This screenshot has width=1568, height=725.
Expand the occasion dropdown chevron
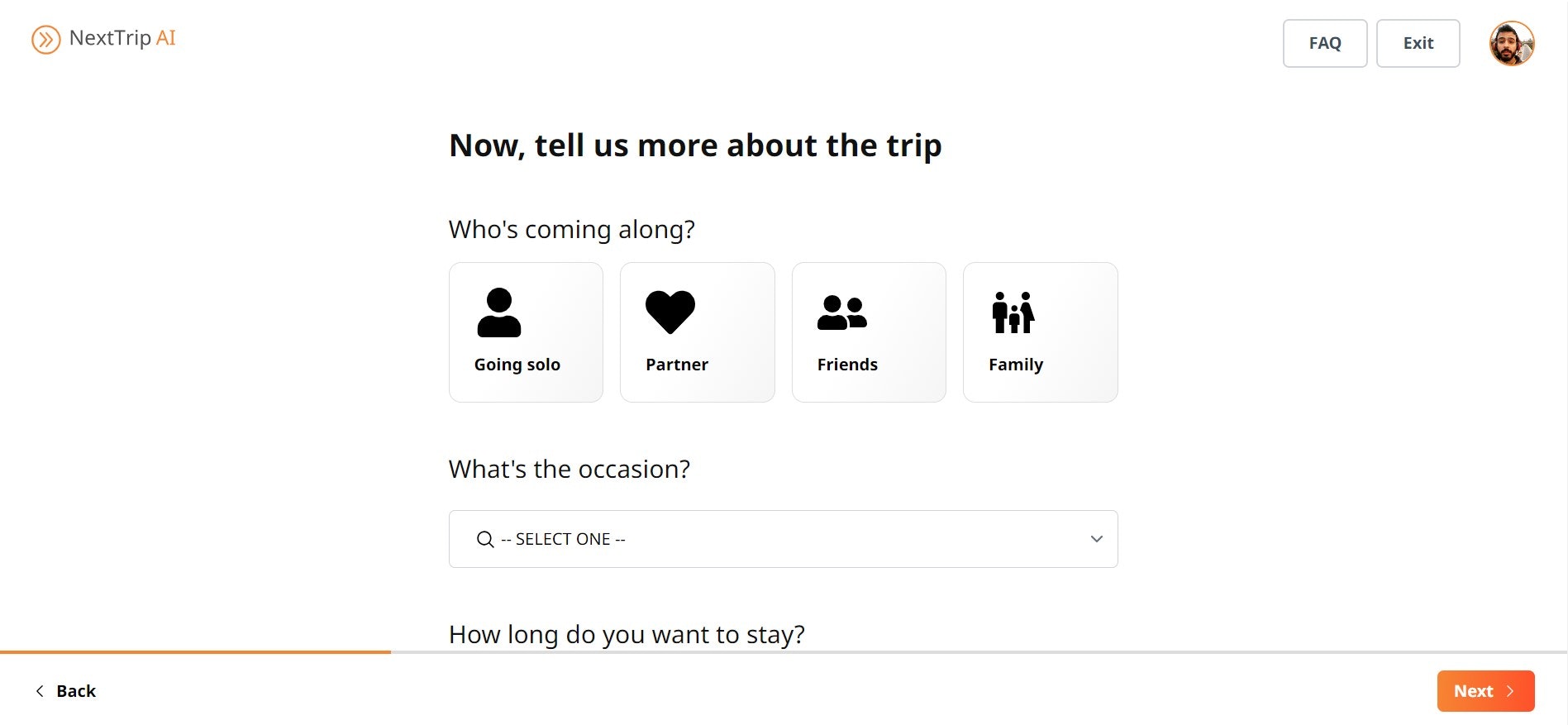pos(1096,539)
